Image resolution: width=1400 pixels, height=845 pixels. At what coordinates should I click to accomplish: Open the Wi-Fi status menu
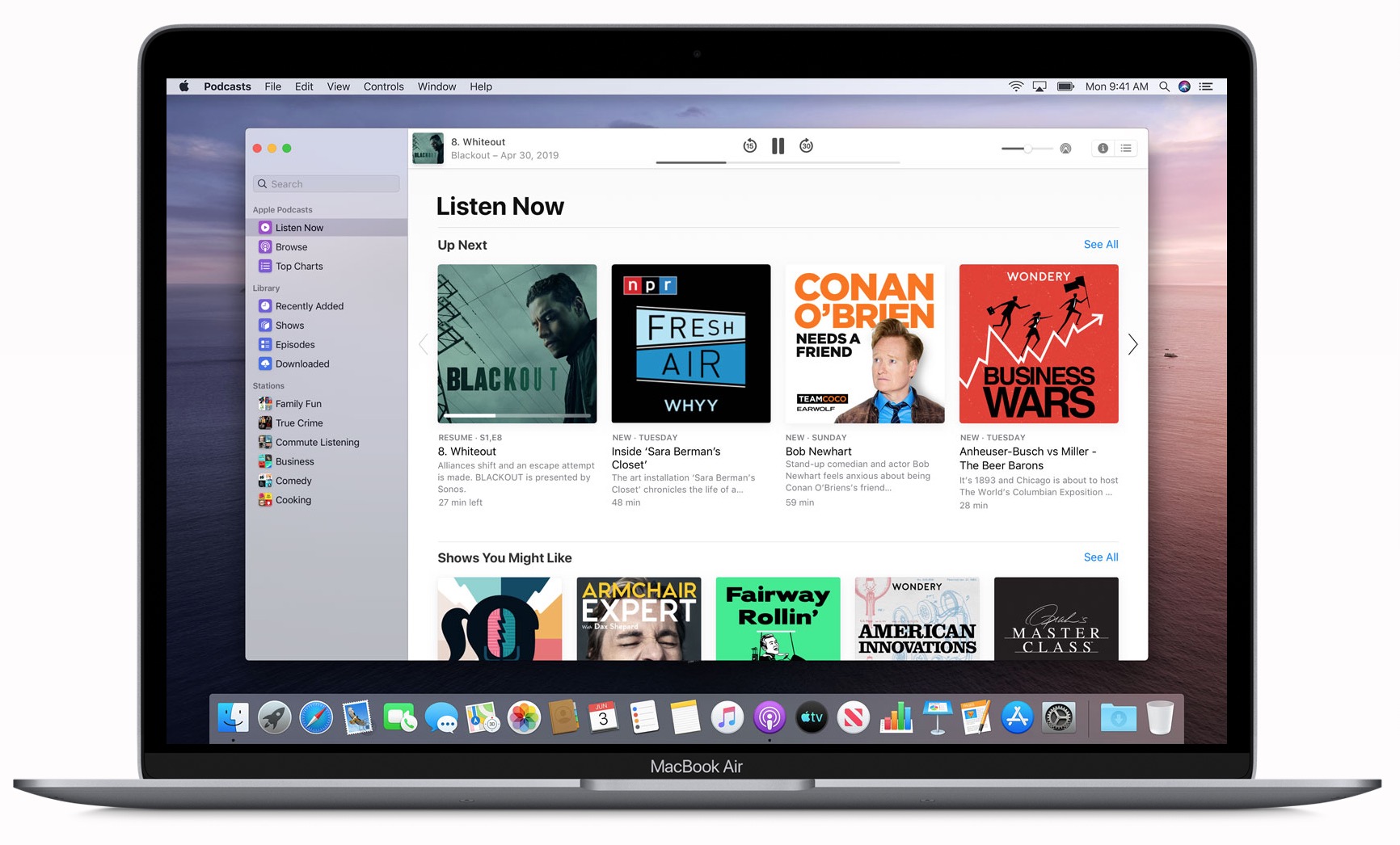1016,86
